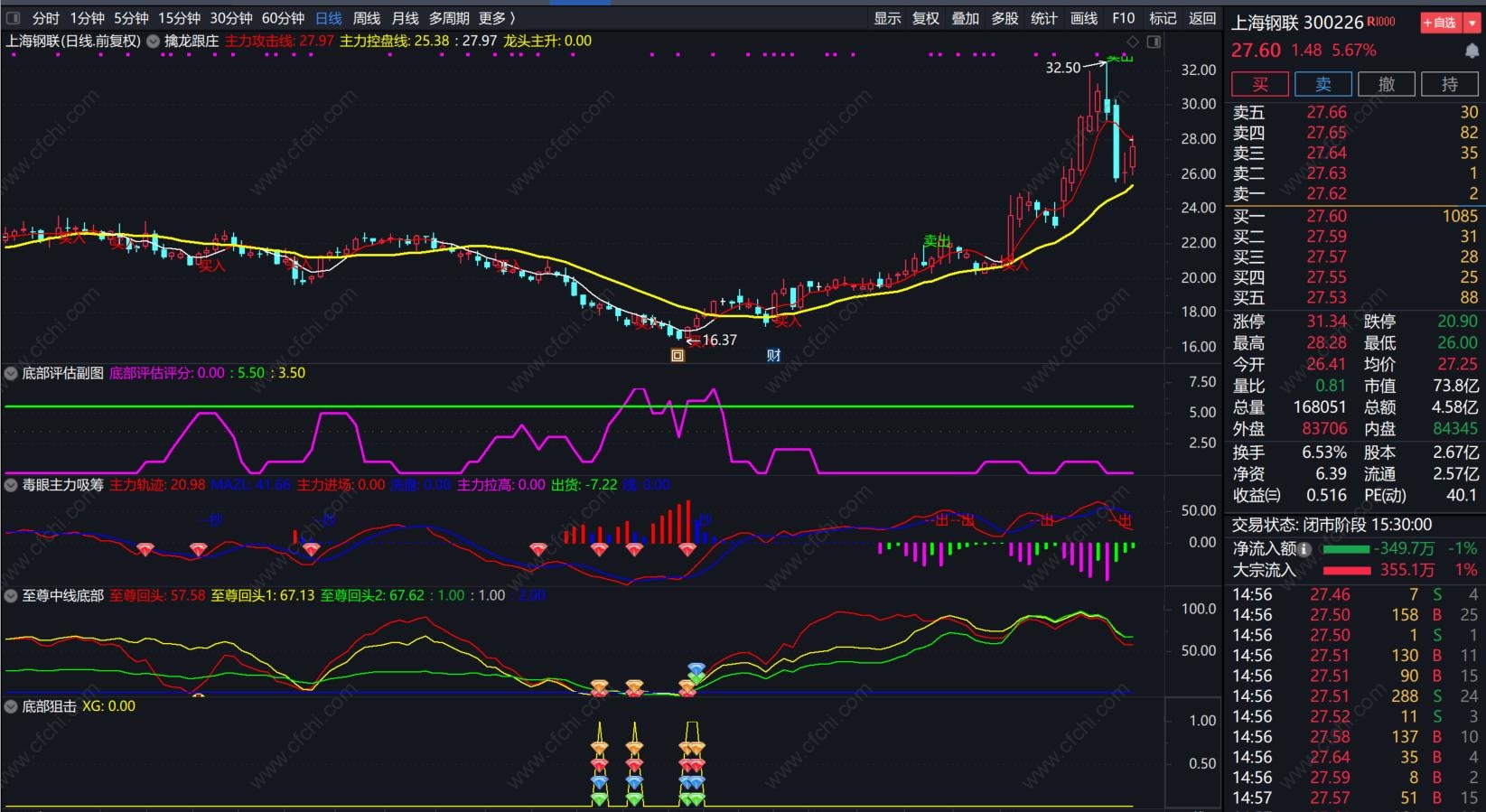Screen dimensions: 1486x812
Task: Open the 复权 menu
Action: 926,18
